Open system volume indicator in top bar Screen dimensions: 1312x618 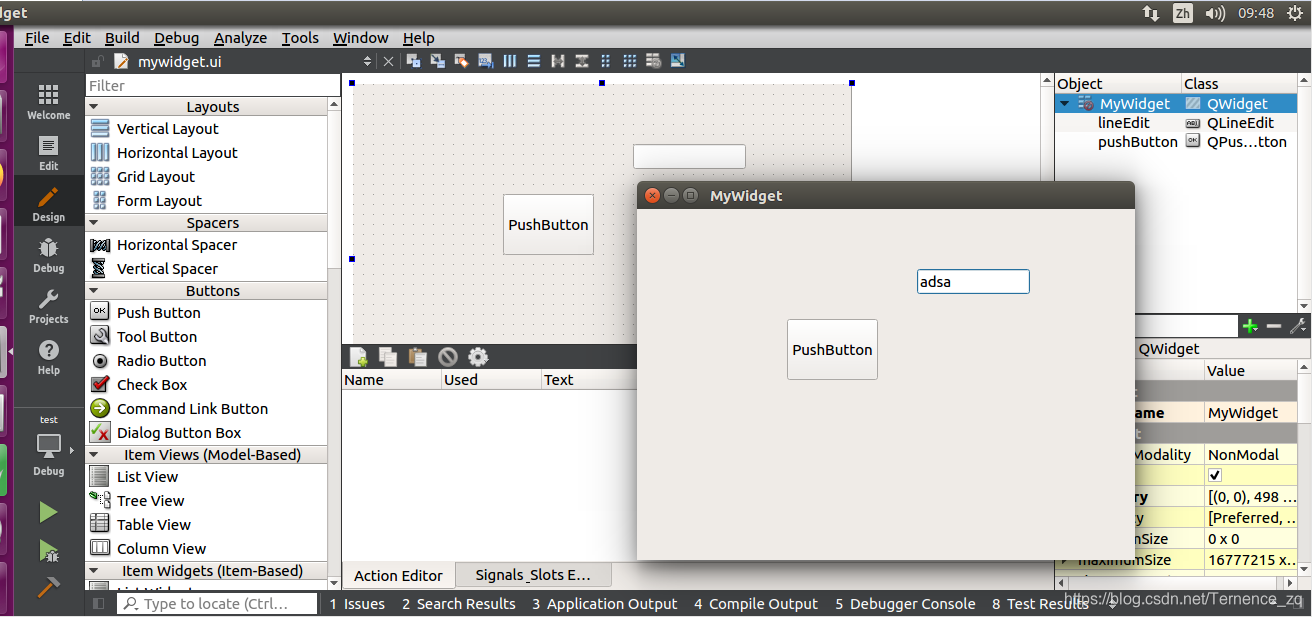pyautogui.click(x=1214, y=13)
